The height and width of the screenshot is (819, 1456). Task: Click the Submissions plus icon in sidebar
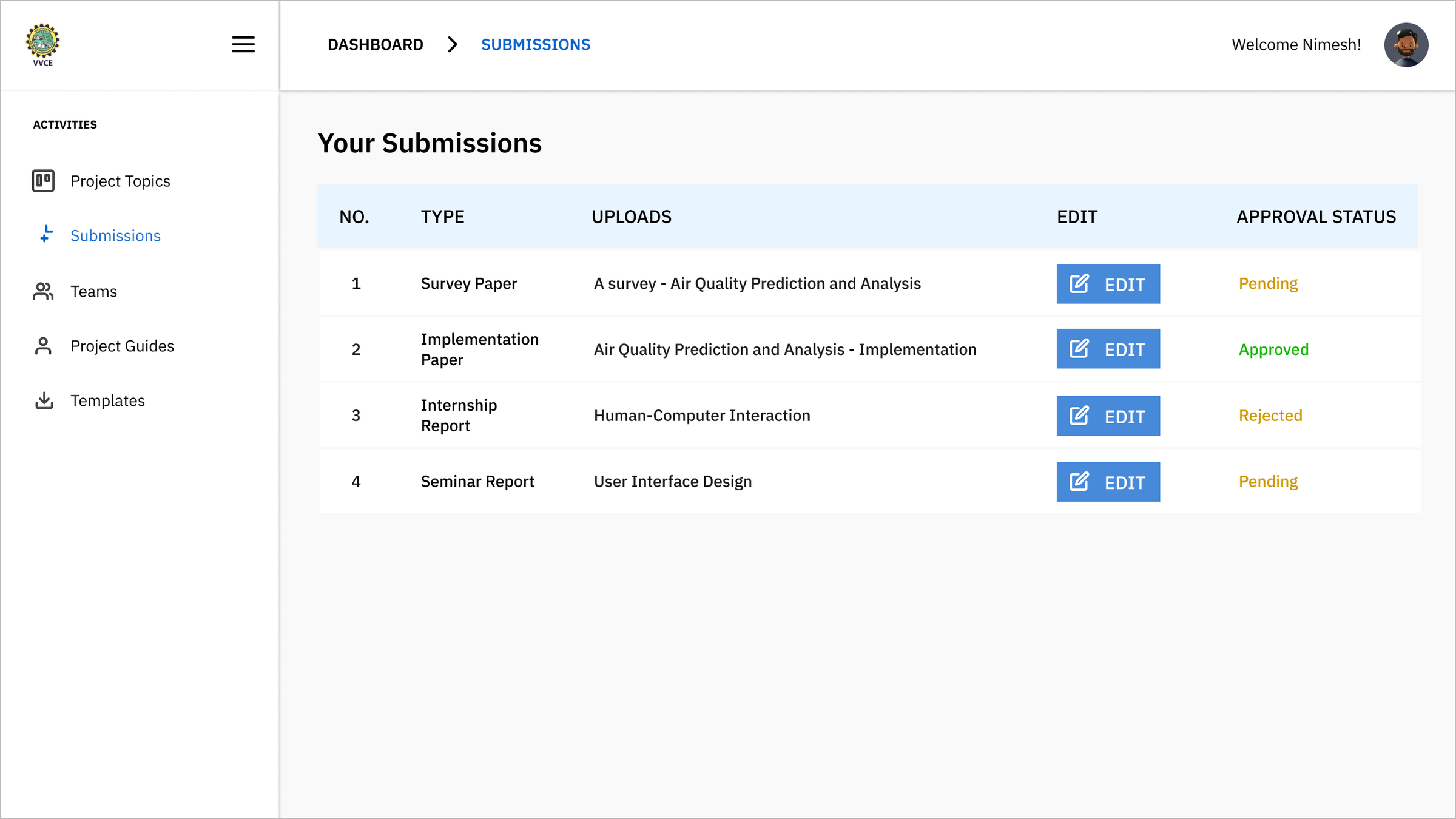pyautogui.click(x=45, y=235)
